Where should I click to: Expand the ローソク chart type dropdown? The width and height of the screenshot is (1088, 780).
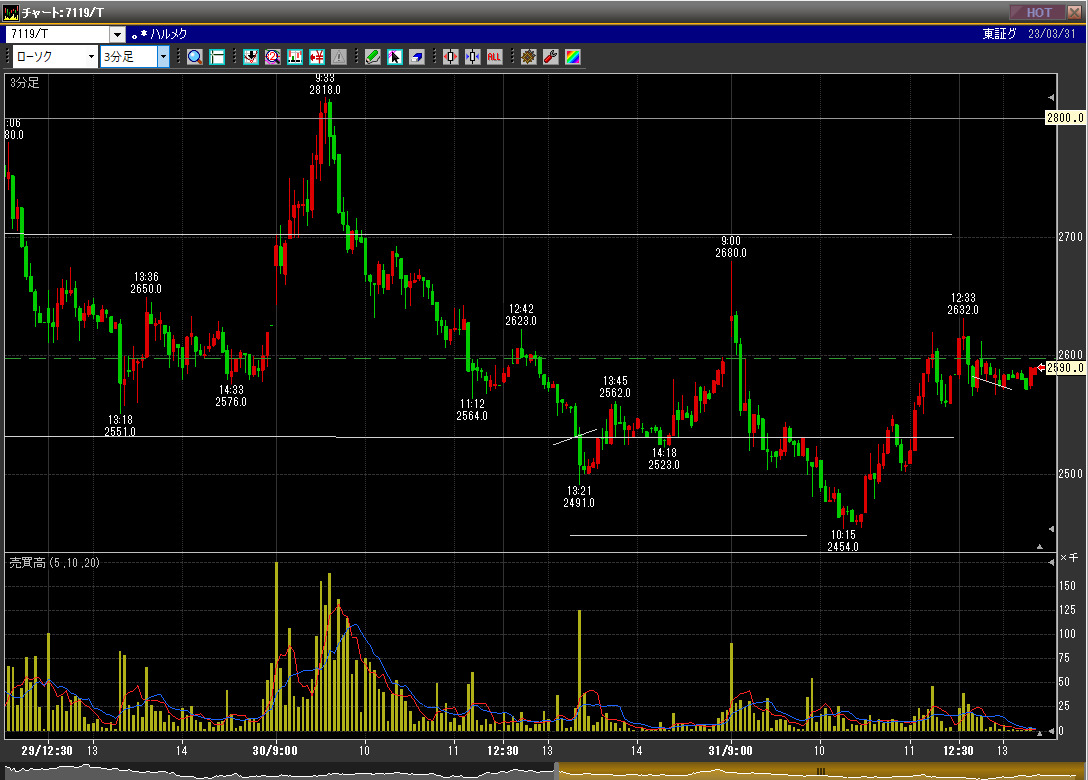coord(91,57)
